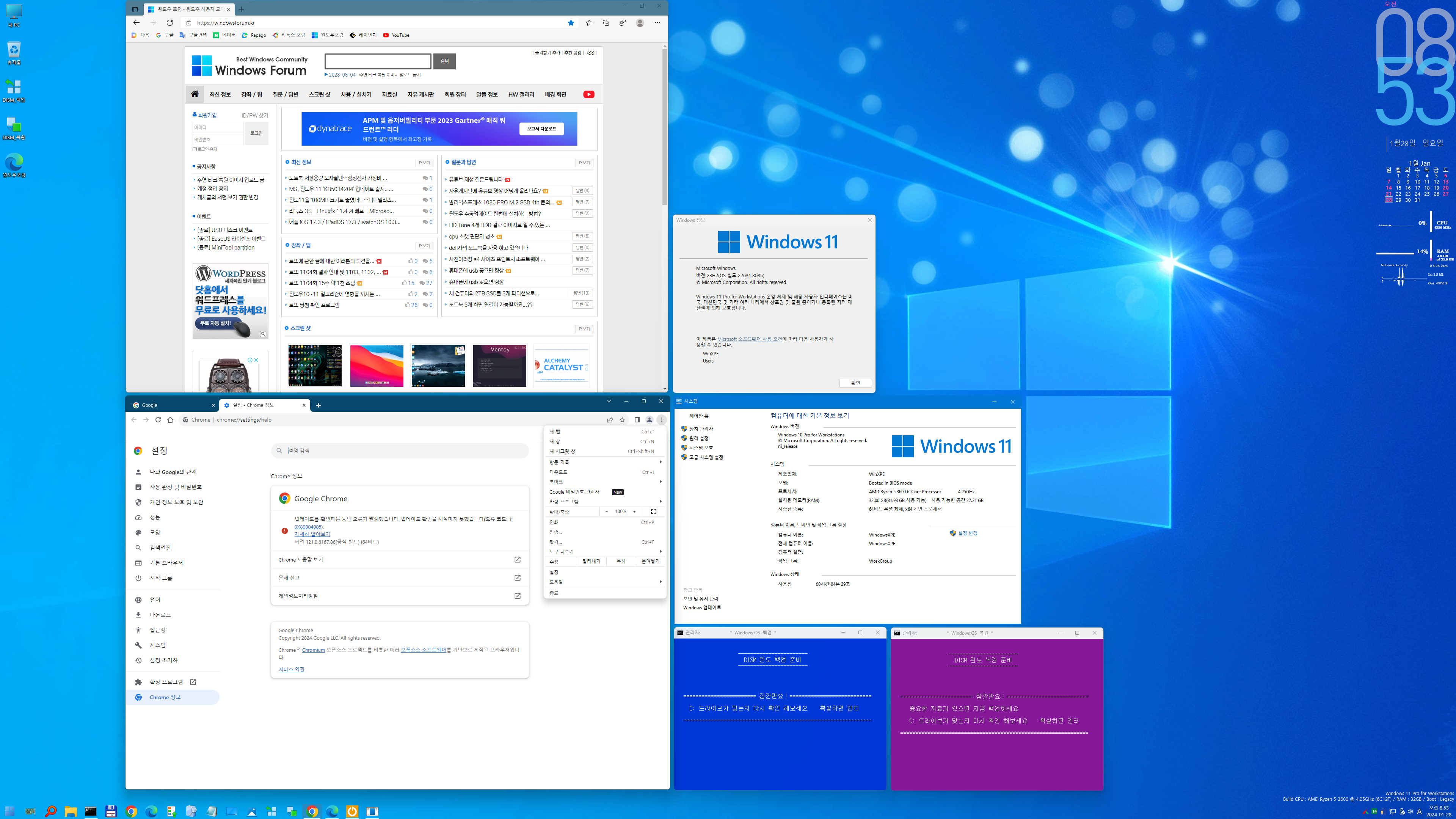Open the File Explorer taskbar icon
This screenshot has height=819, width=1456.
(71, 811)
